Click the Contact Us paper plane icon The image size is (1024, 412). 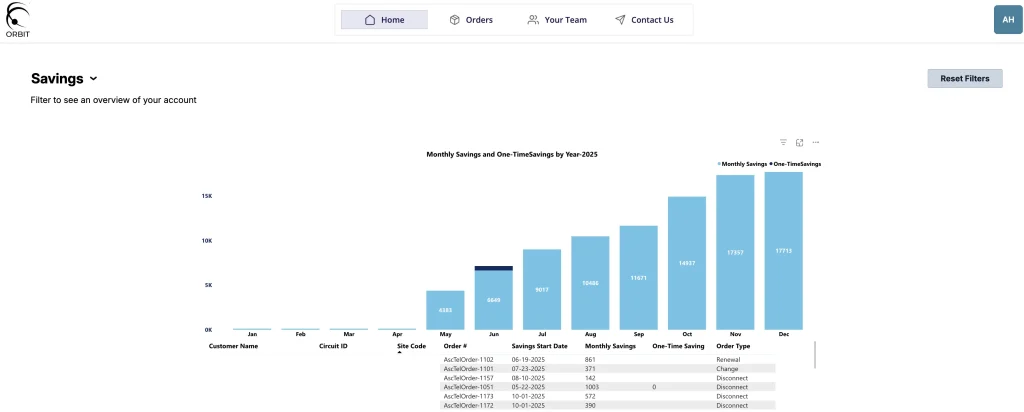tap(620, 20)
